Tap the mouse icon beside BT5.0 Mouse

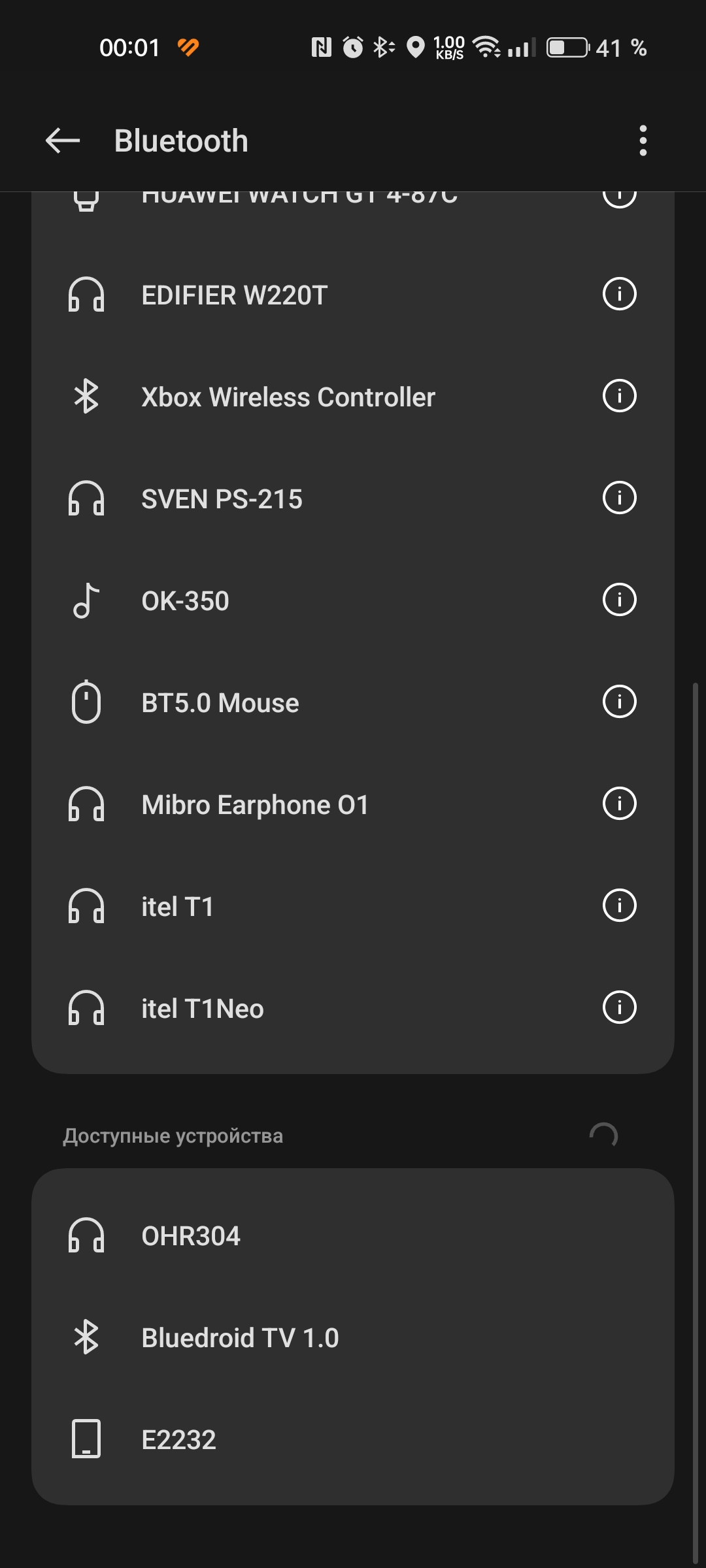pos(86,702)
